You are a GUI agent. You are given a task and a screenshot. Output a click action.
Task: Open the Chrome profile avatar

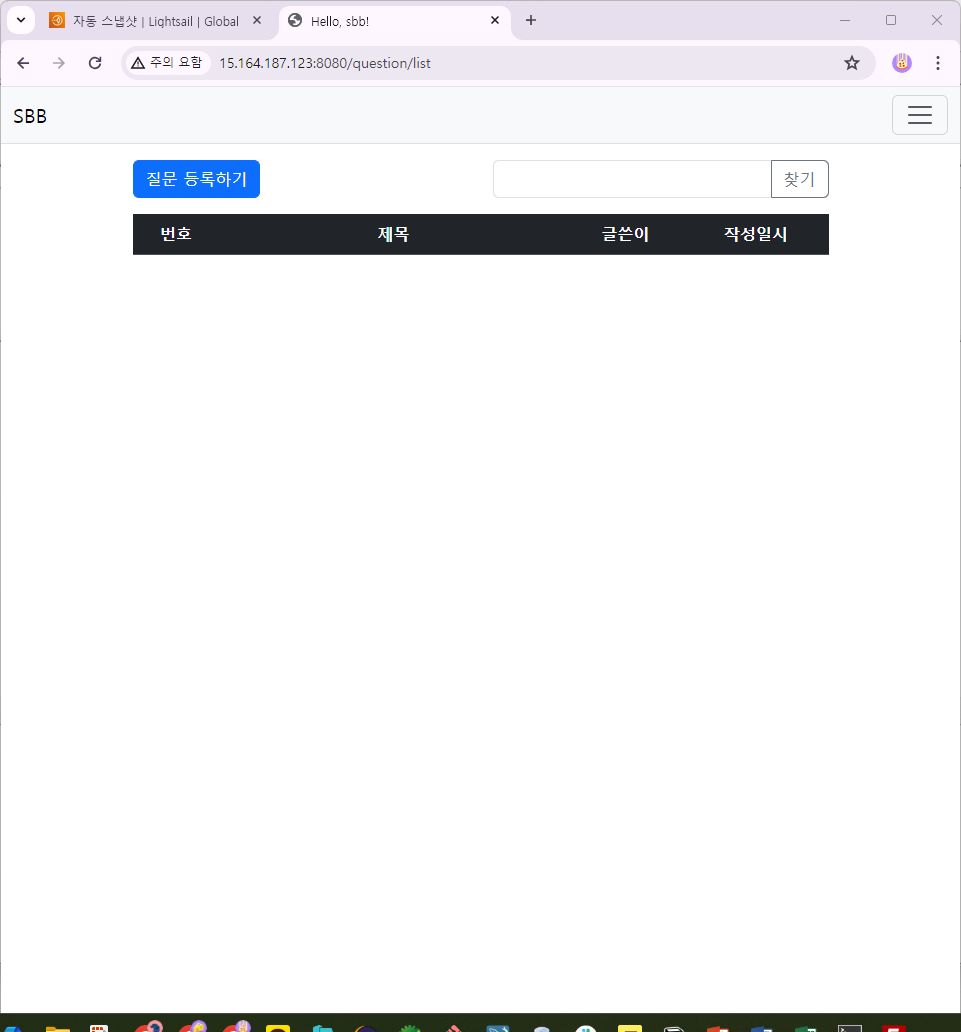pos(902,63)
